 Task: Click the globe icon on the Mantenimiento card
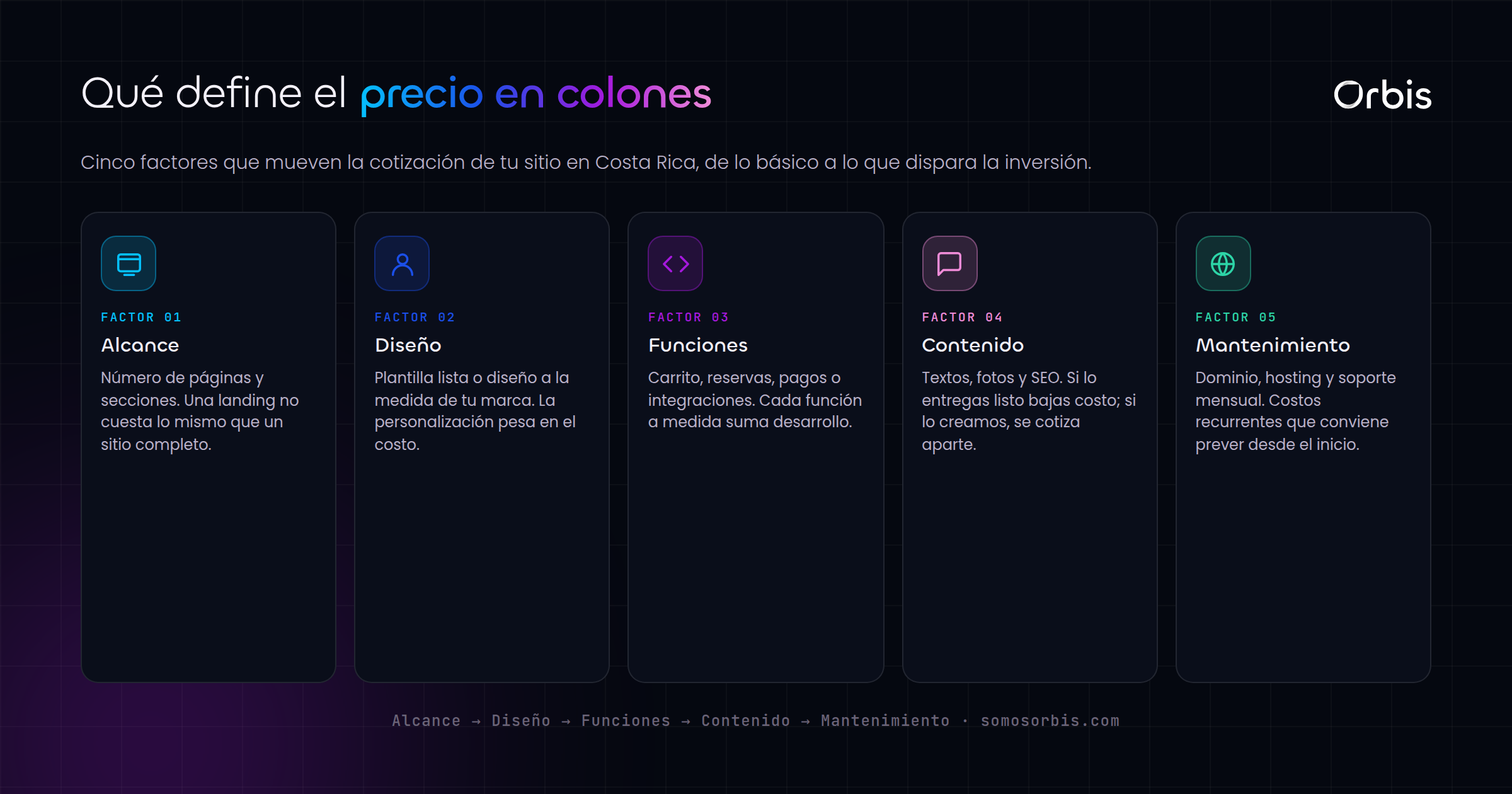point(1223,263)
